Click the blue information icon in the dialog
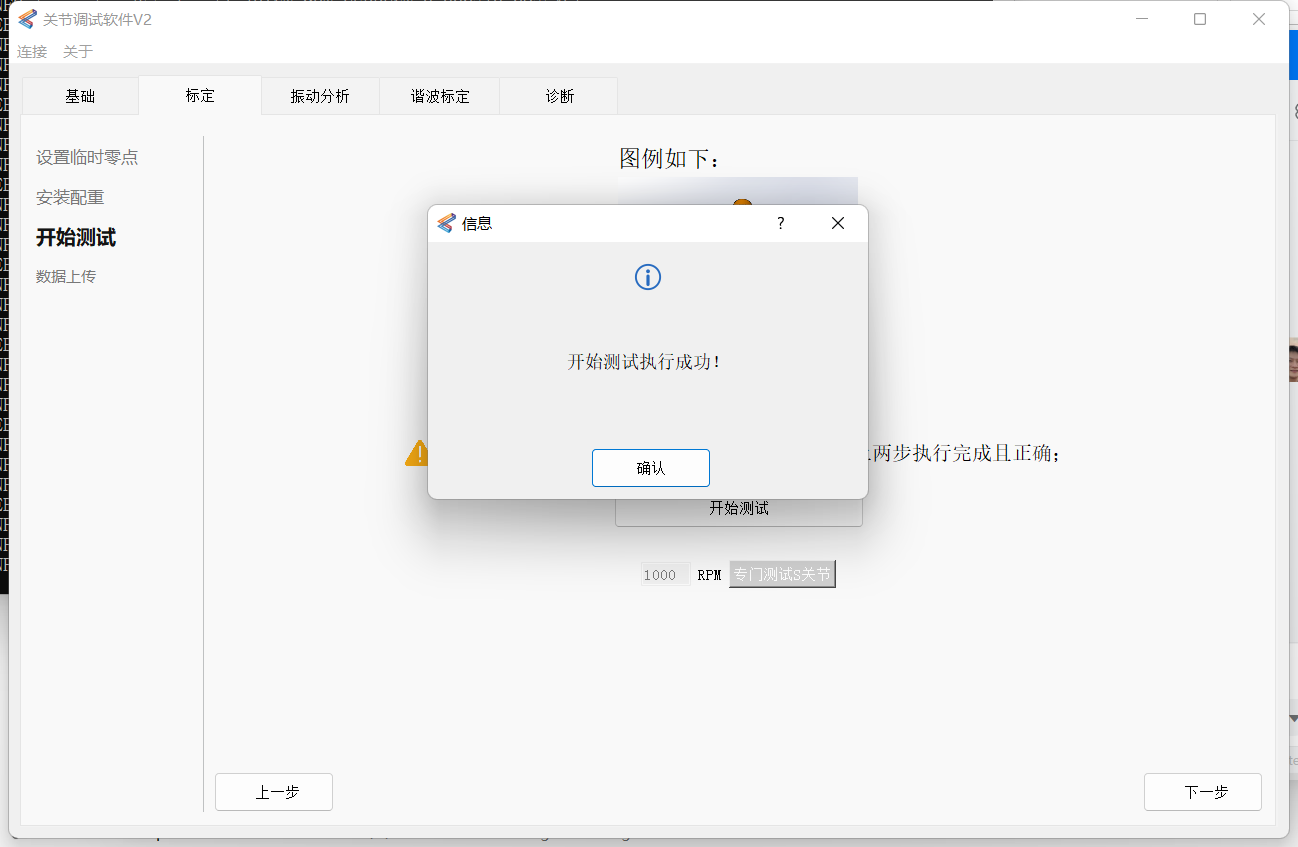The image size is (1298, 847). [x=648, y=277]
